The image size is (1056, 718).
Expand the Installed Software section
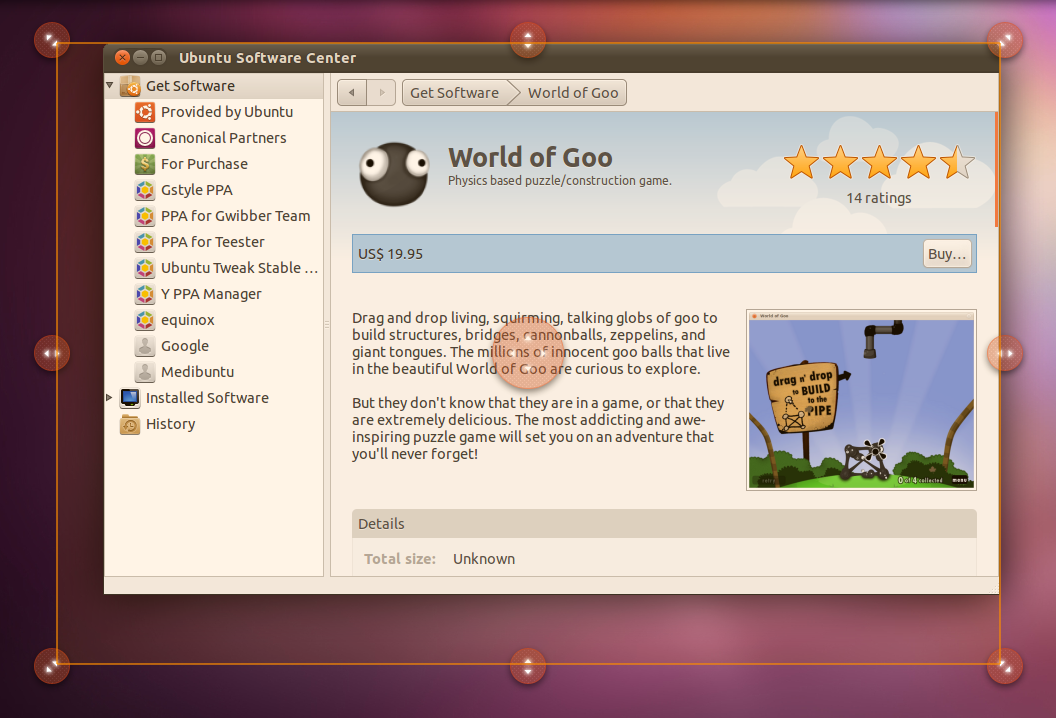coord(110,397)
